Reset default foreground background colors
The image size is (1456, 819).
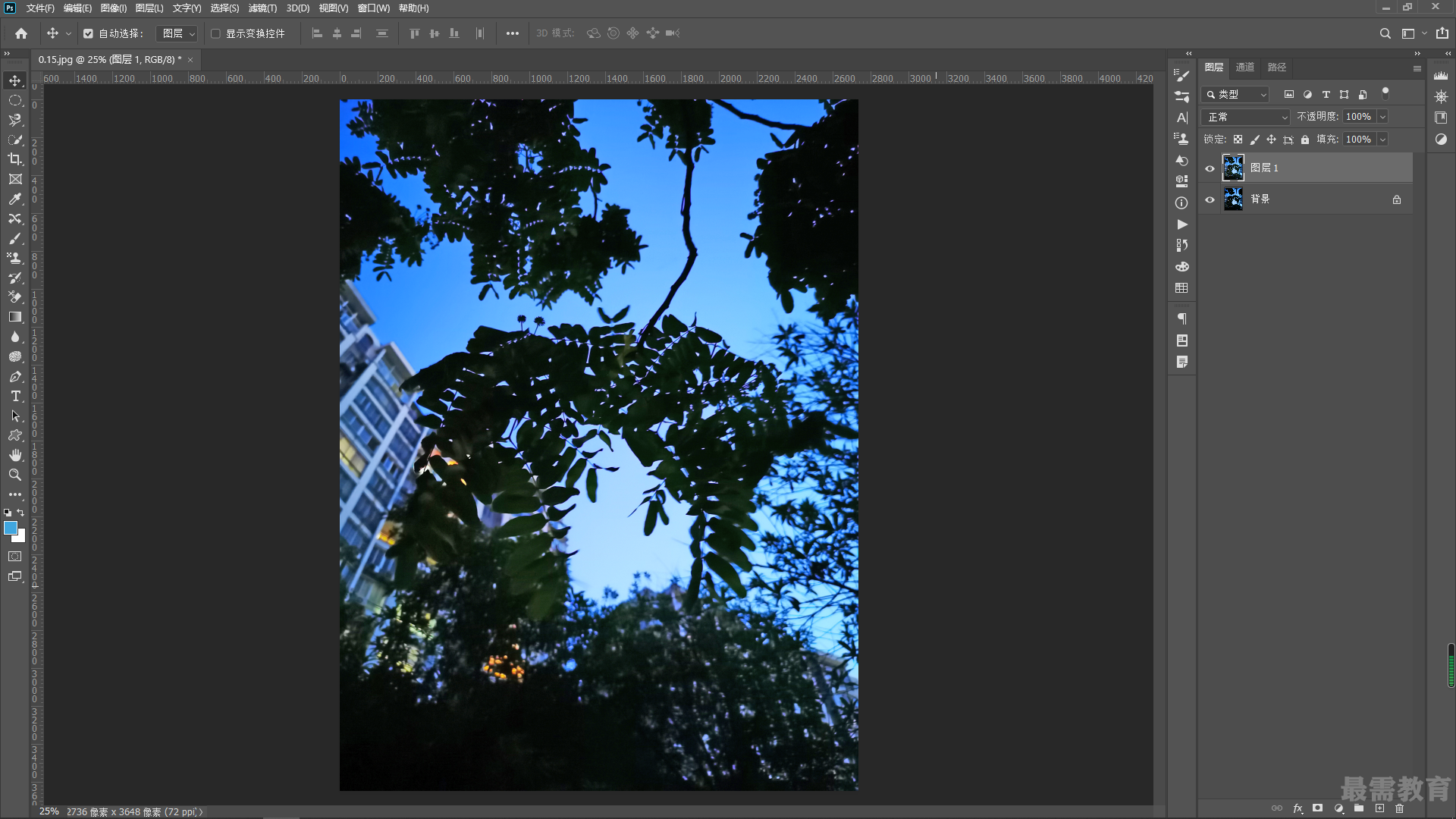8,513
